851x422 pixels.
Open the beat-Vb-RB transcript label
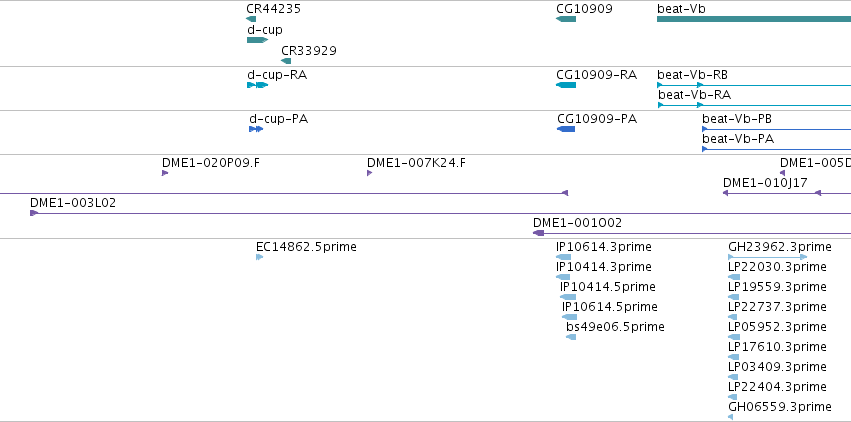pos(693,74)
